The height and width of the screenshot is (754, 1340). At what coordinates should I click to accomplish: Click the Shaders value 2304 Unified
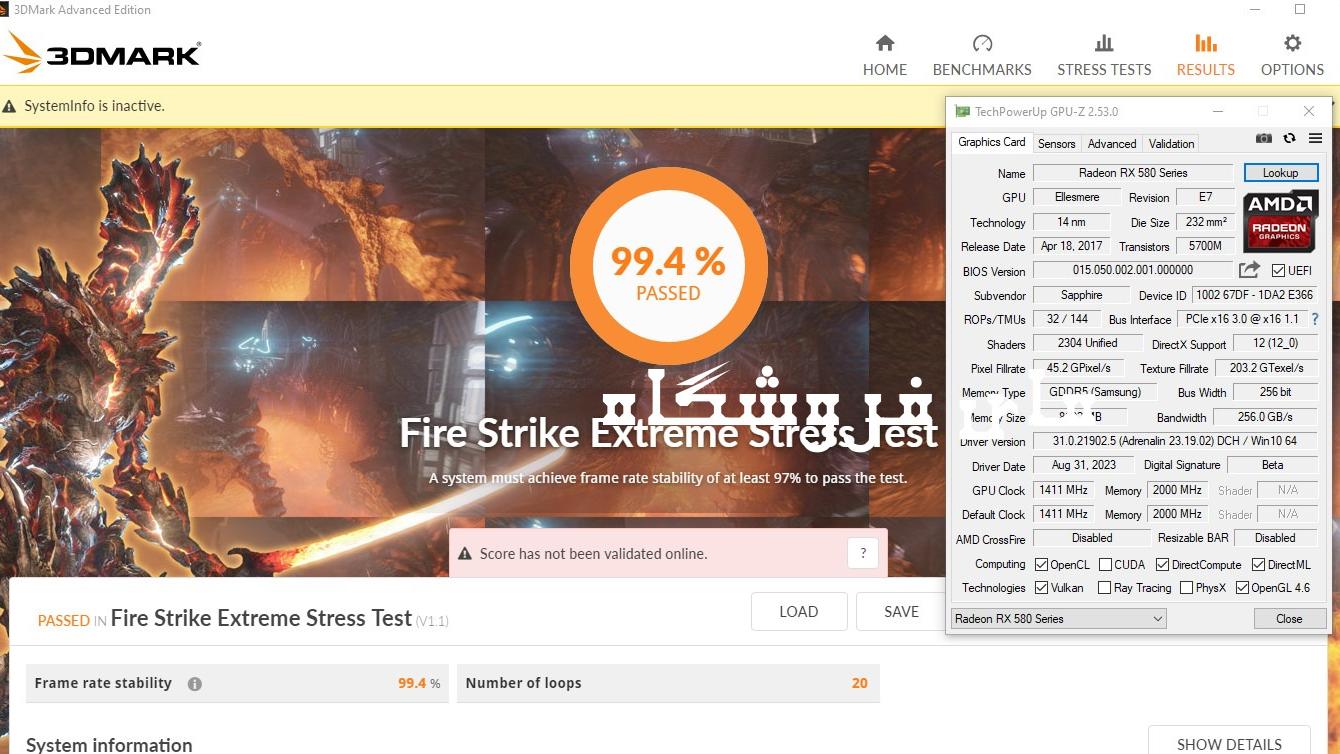1087,343
